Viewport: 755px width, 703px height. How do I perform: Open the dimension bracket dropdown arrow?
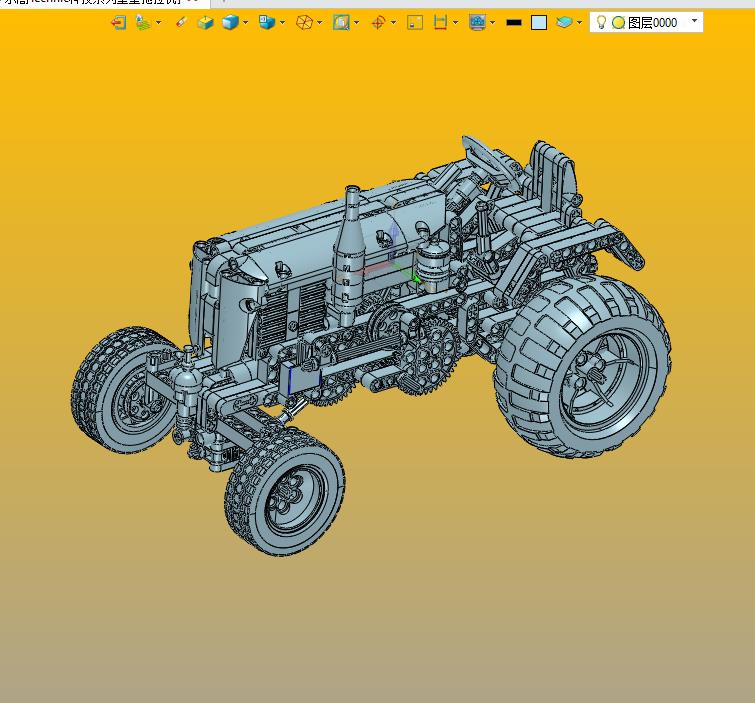[x=456, y=22]
